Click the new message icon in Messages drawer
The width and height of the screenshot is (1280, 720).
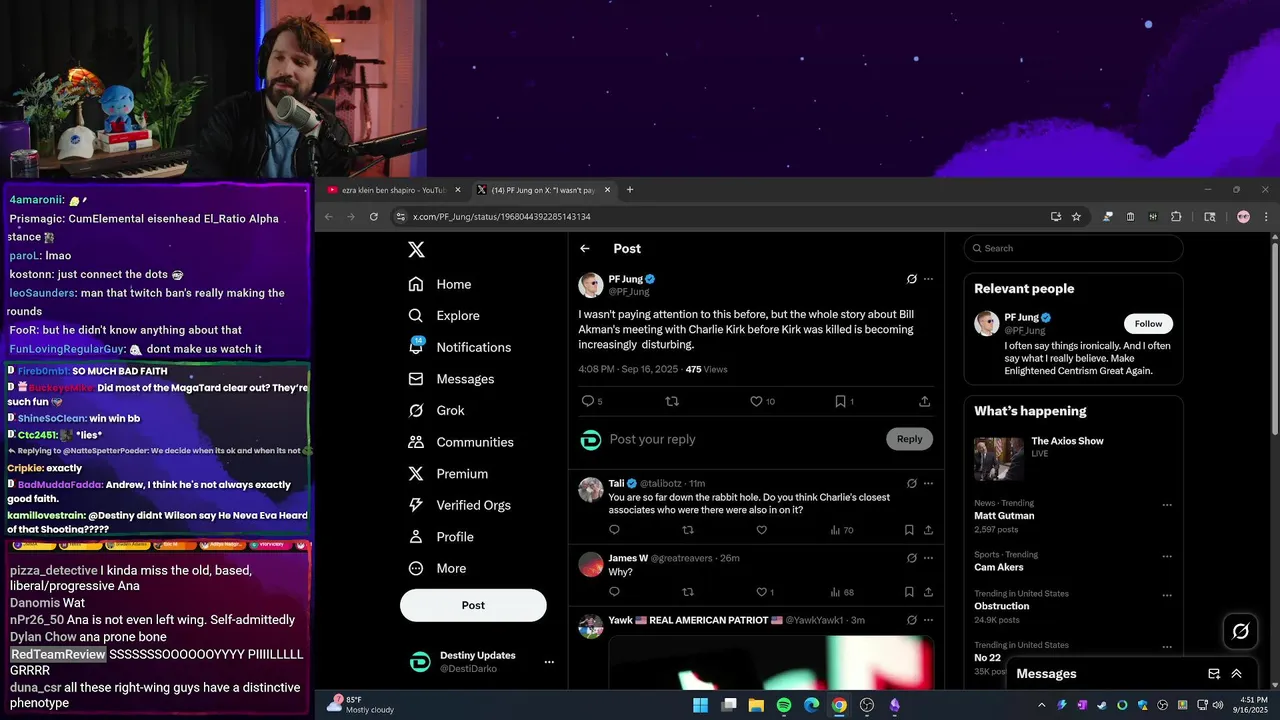click(1214, 674)
